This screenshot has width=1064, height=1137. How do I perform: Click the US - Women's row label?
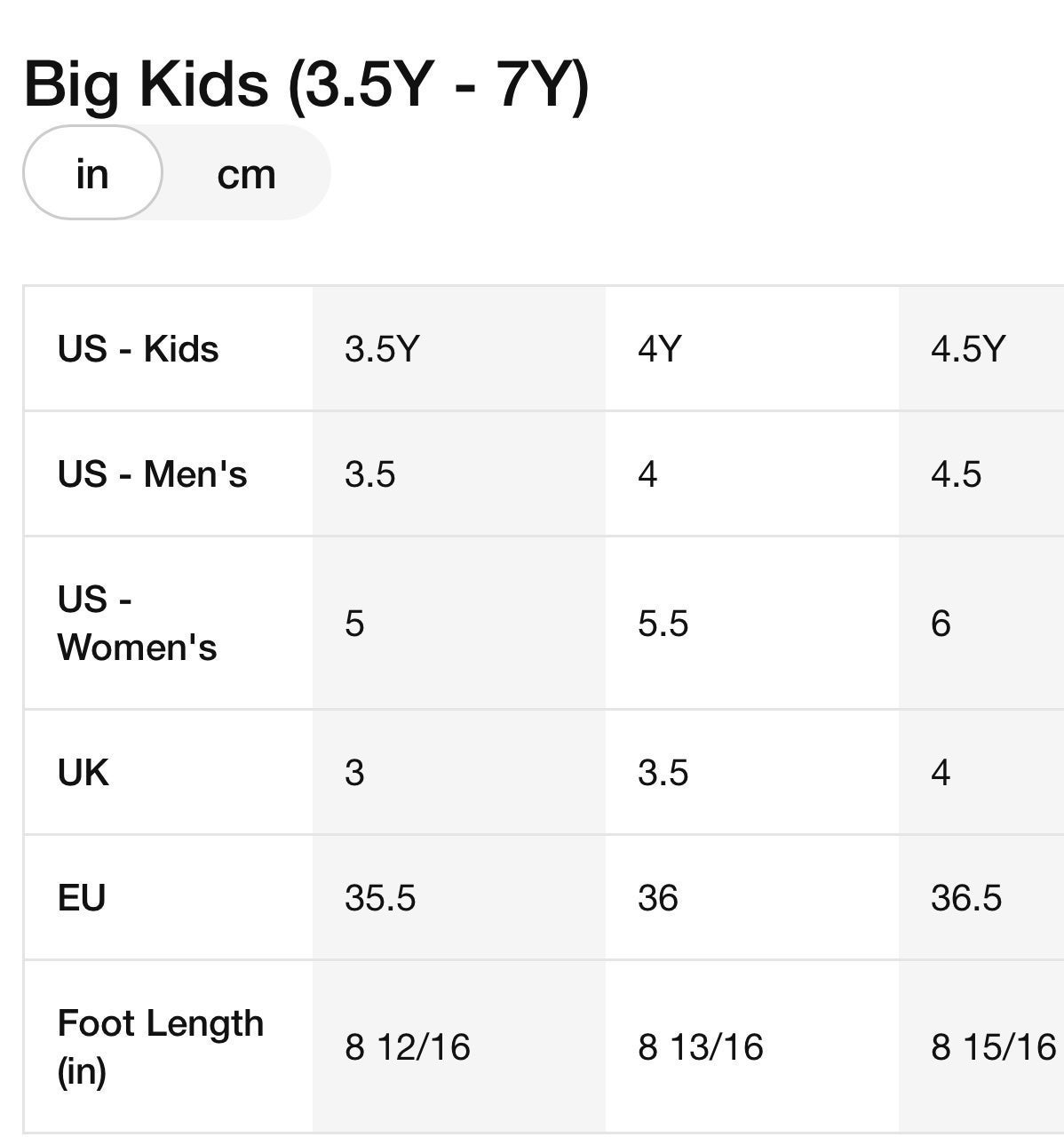pyautogui.click(x=137, y=623)
